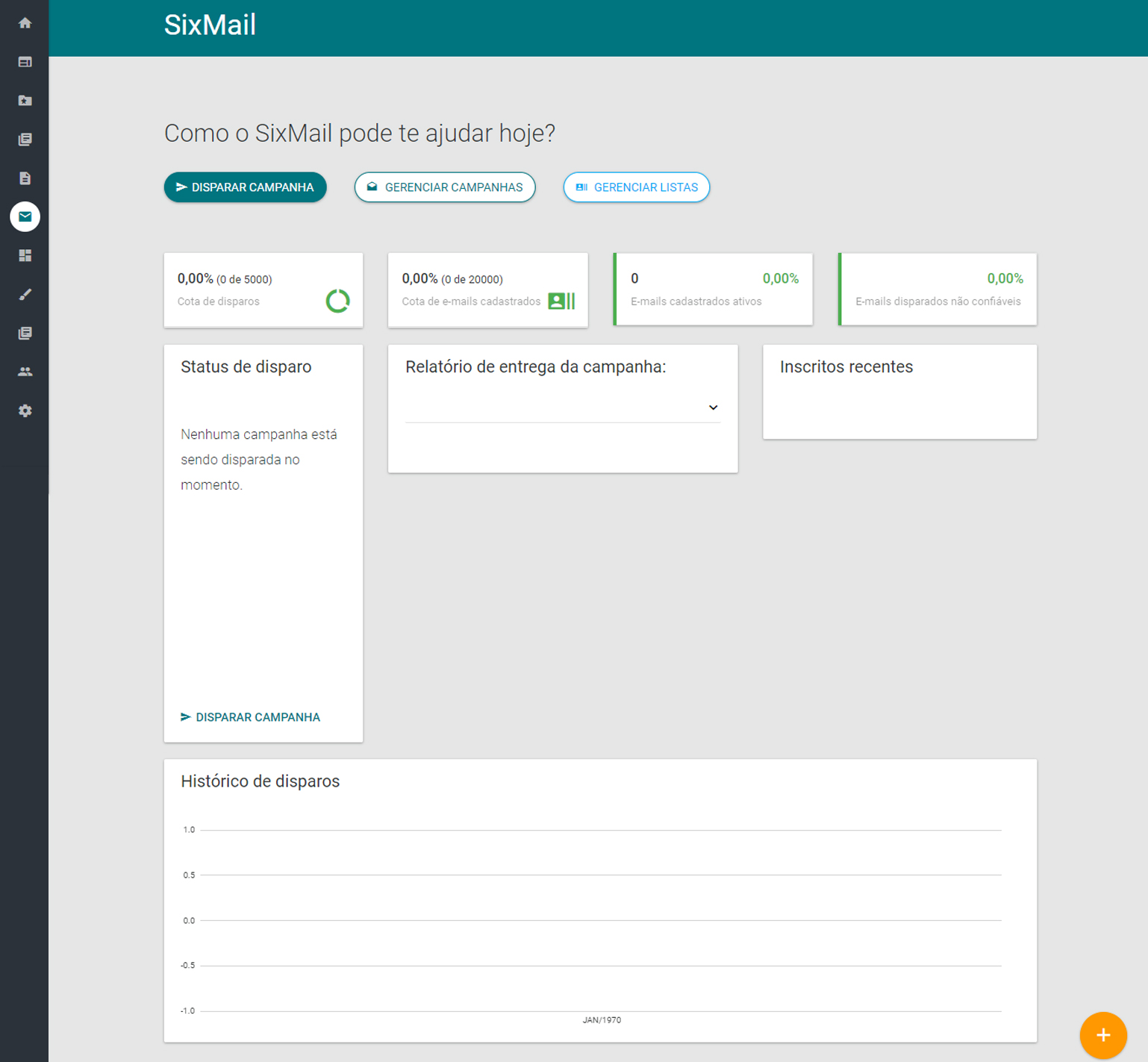The height and width of the screenshot is (1062, 1148).
Task: Click the Cota de e-mails cadastrados label
Action: point(471,302)
